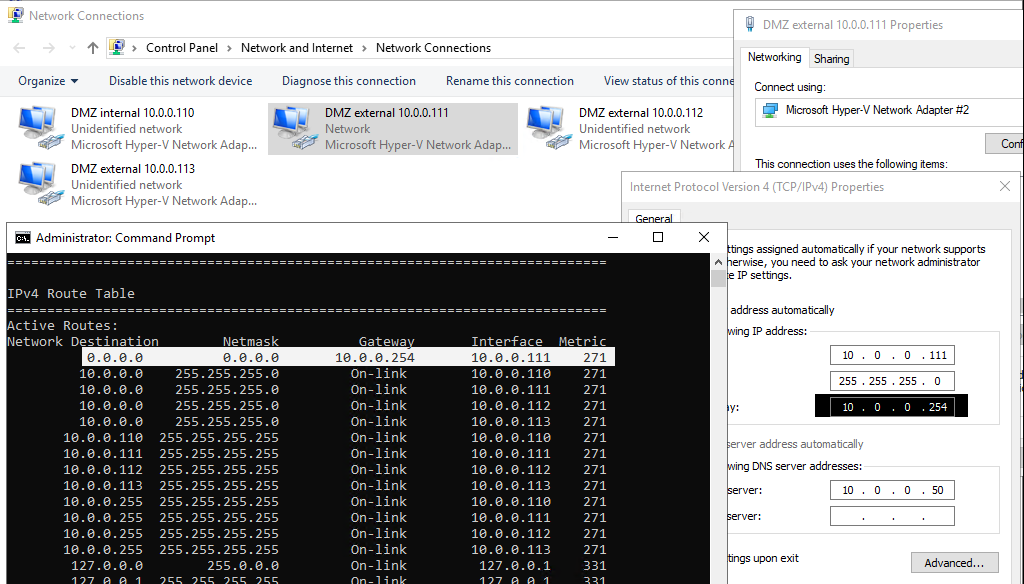This screenshot has width=1024, height=584.
Task: Click the Network Connections window title icon
Action: 15,16
